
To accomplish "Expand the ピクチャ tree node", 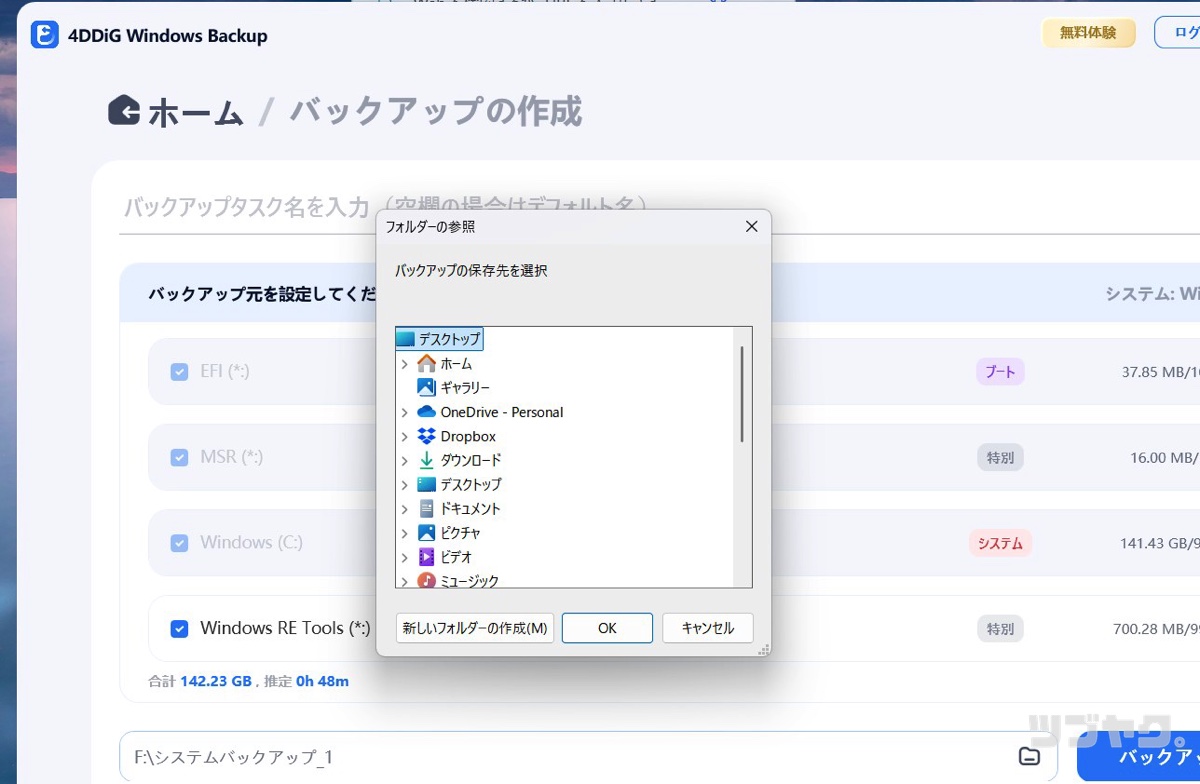I will [405, 533].
